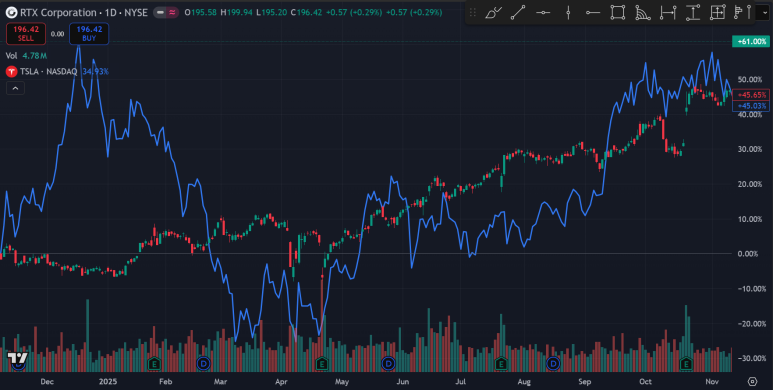Click the earnings marker near Feb
773x390 pixels.
pyautogui.click(x=154, y=364)
